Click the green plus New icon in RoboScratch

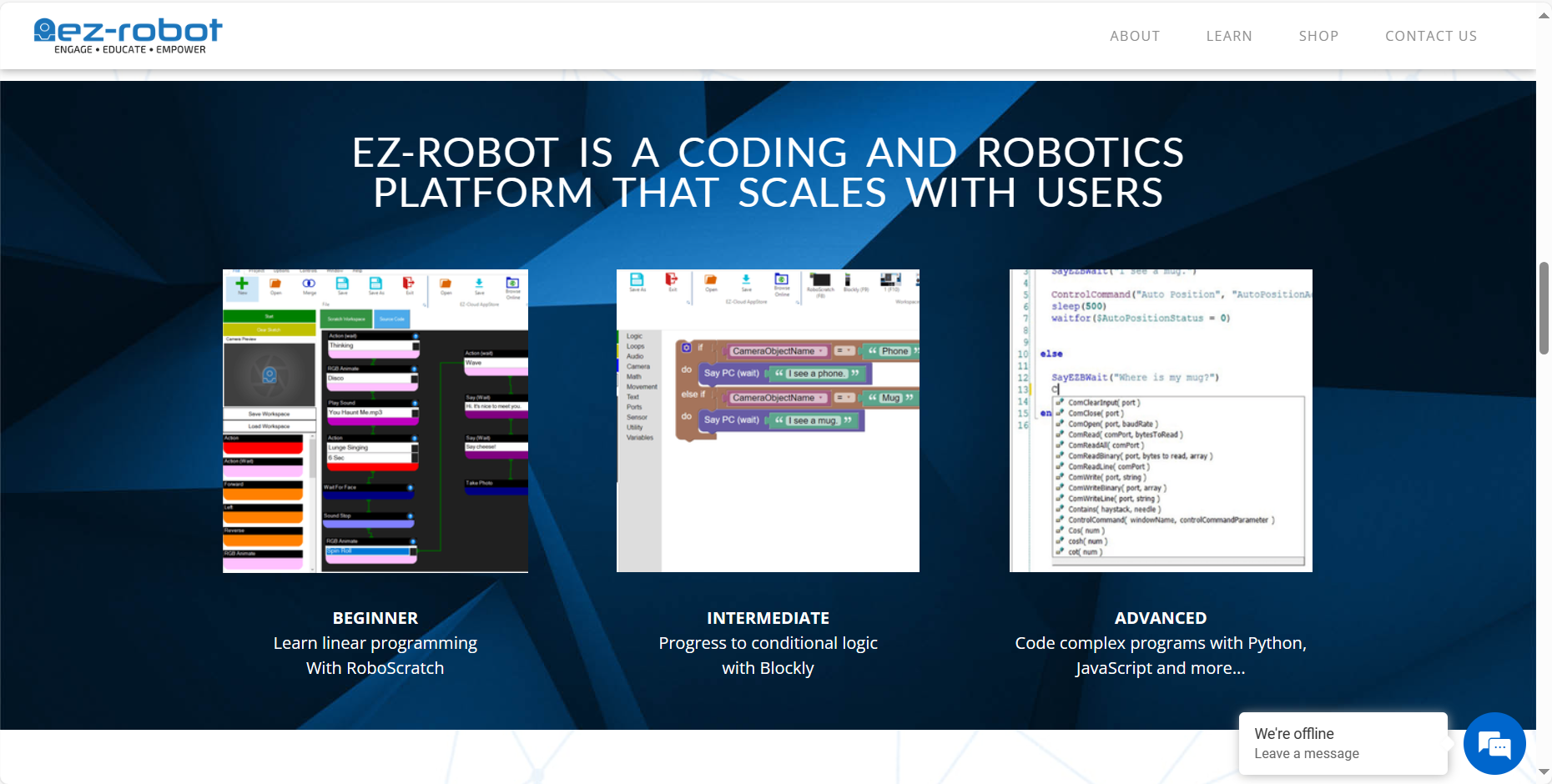(x=242, y=285)
